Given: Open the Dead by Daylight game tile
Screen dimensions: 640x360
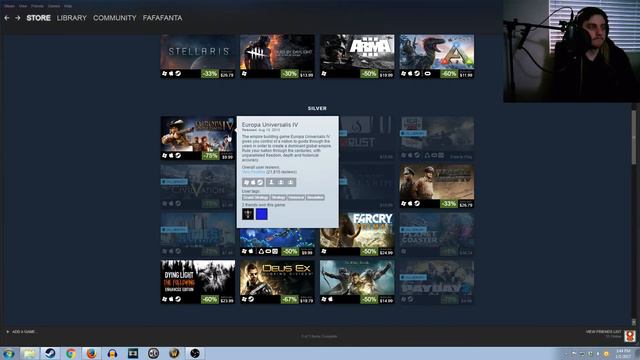Looking at the screenshot, I should point(277,56).
